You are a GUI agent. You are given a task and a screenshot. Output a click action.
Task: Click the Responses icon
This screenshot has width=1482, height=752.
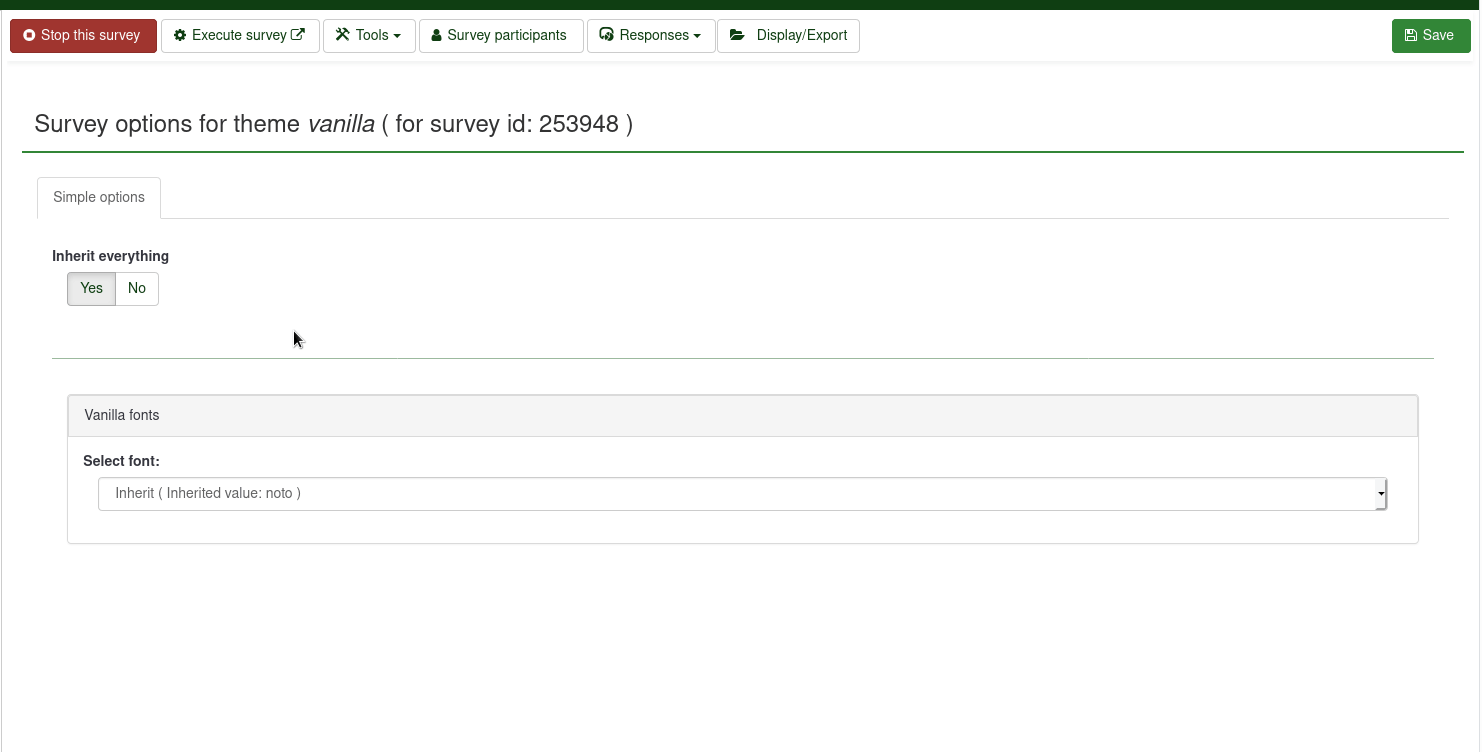[x=606, y=35]
